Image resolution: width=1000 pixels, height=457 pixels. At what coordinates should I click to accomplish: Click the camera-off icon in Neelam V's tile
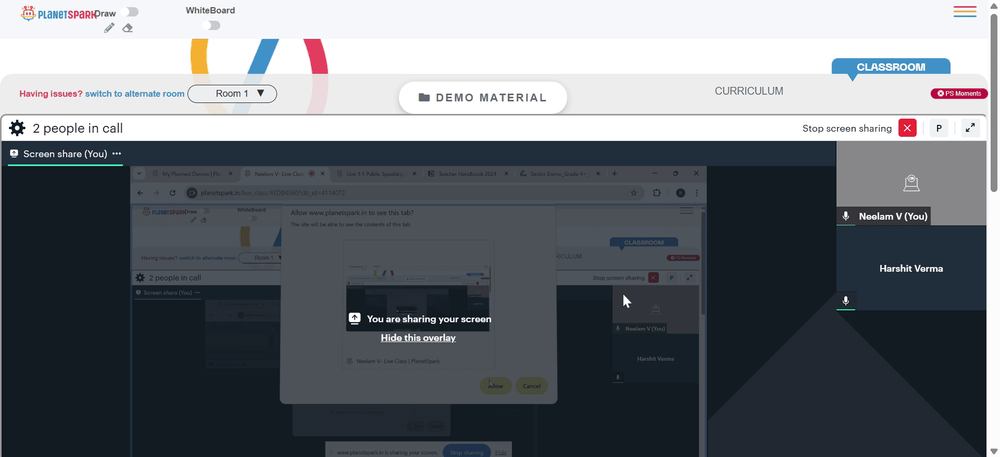click(x=911, y=183)
